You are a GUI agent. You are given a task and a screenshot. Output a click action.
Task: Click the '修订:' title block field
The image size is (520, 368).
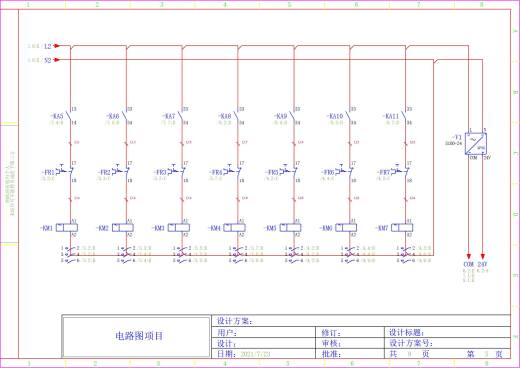pyautogui.click(x=350, y=332)
